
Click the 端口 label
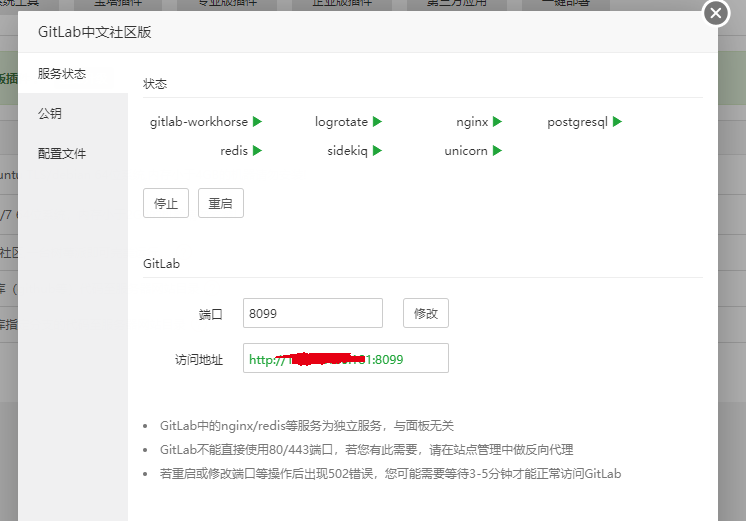(211, 314)
